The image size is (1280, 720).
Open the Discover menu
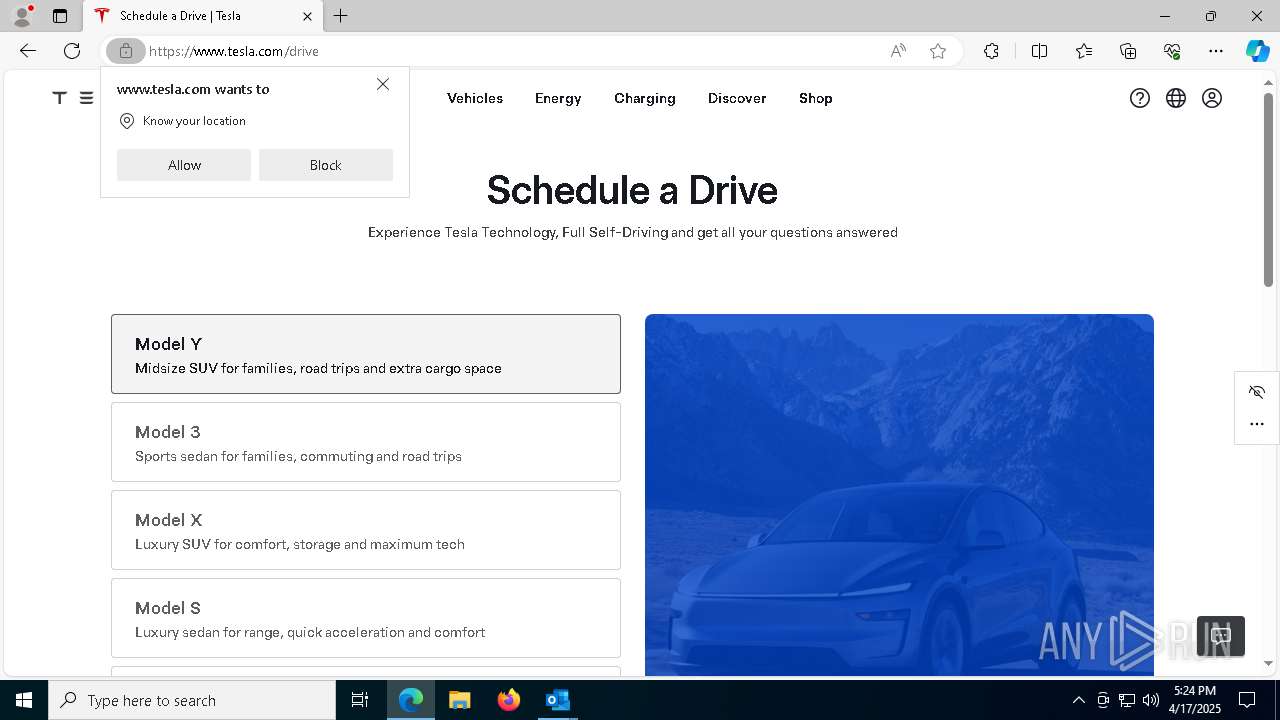pos(737,98)
